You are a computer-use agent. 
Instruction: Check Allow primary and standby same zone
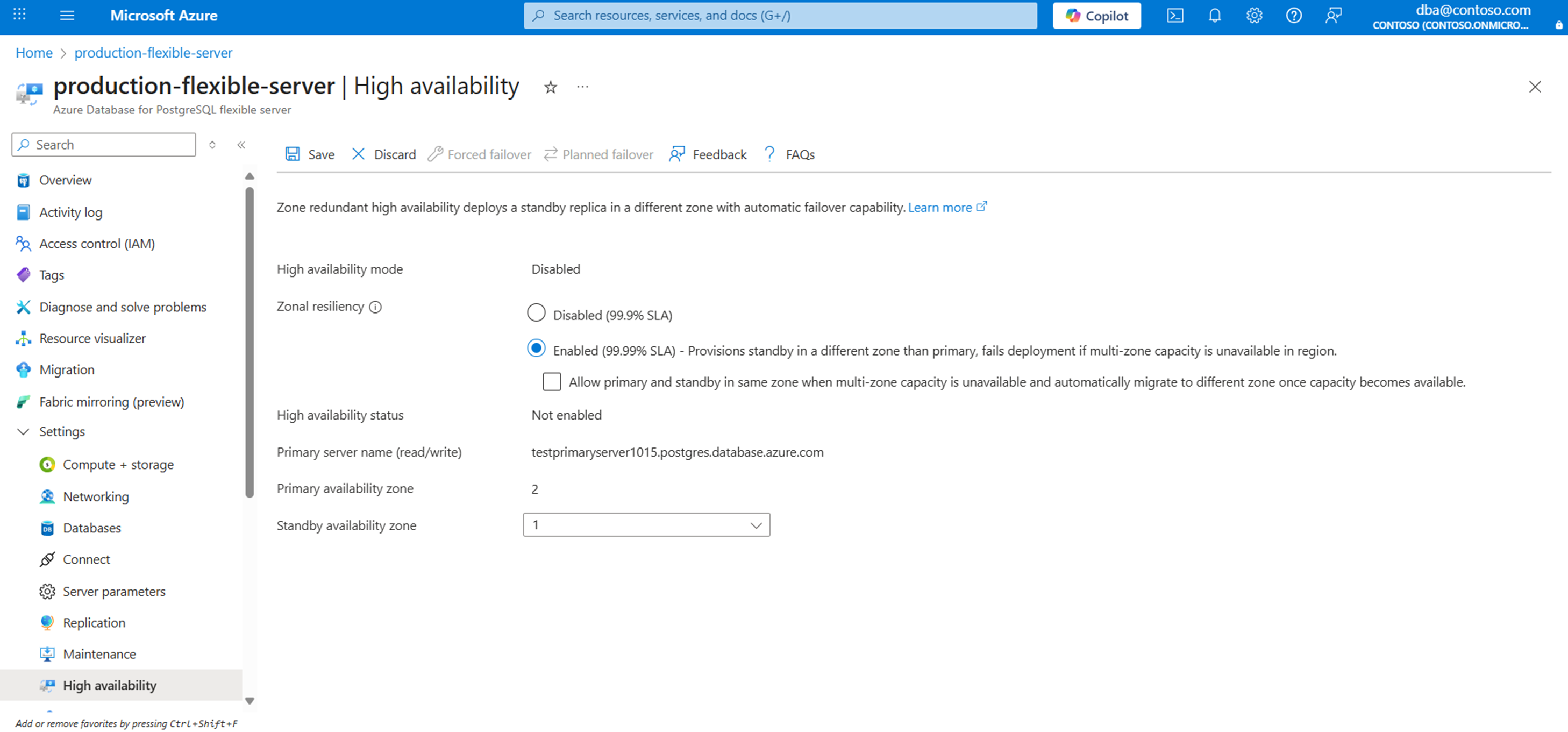point(552,382)
